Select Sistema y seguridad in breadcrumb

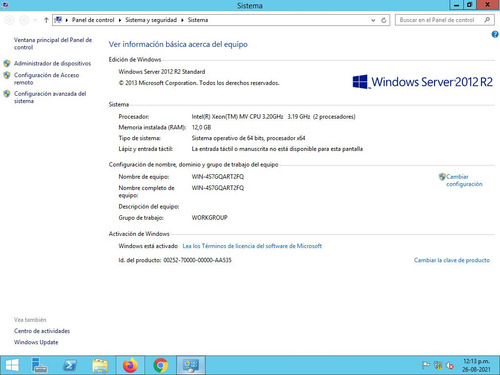click(151, 20)
